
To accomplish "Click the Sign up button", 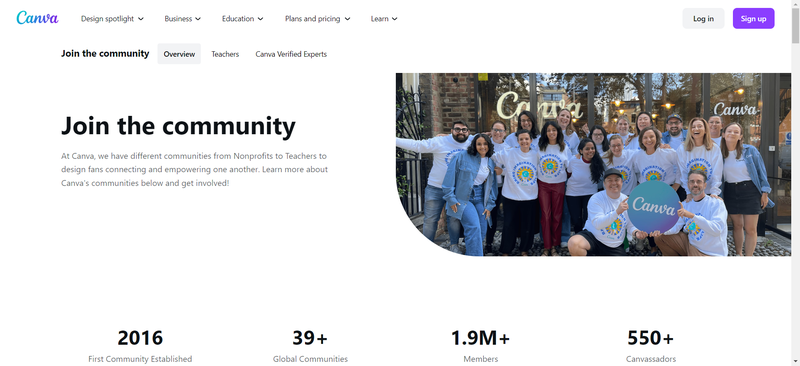I will (x=754, y=18).
